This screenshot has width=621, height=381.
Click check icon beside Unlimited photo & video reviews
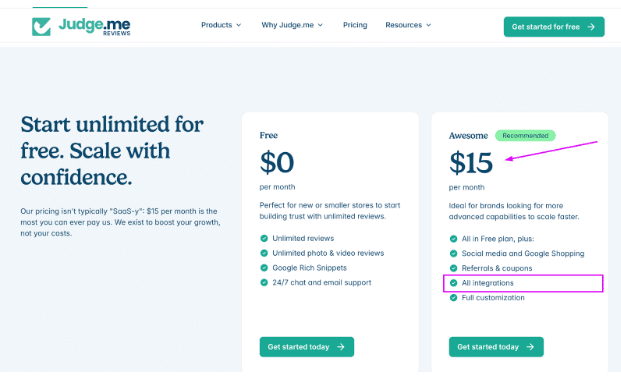(264, 253)
